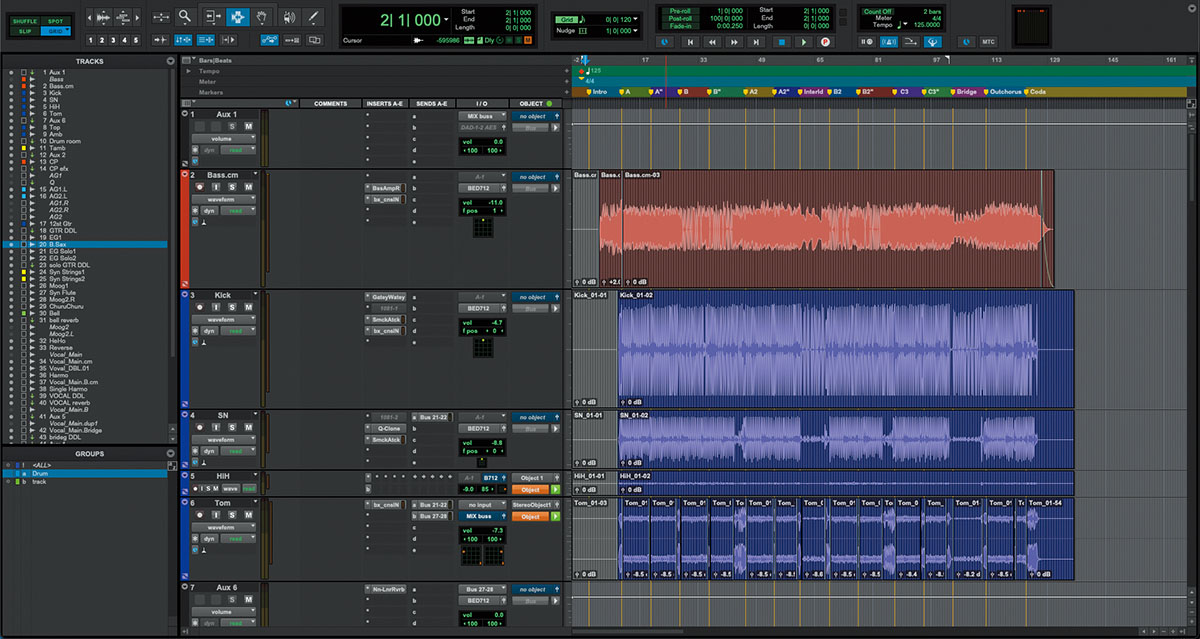Image resolution: width=1200 pixels, height=639 pixels.
Task: Select the Zoomer magnifier tool
Action: click(185, 17)
